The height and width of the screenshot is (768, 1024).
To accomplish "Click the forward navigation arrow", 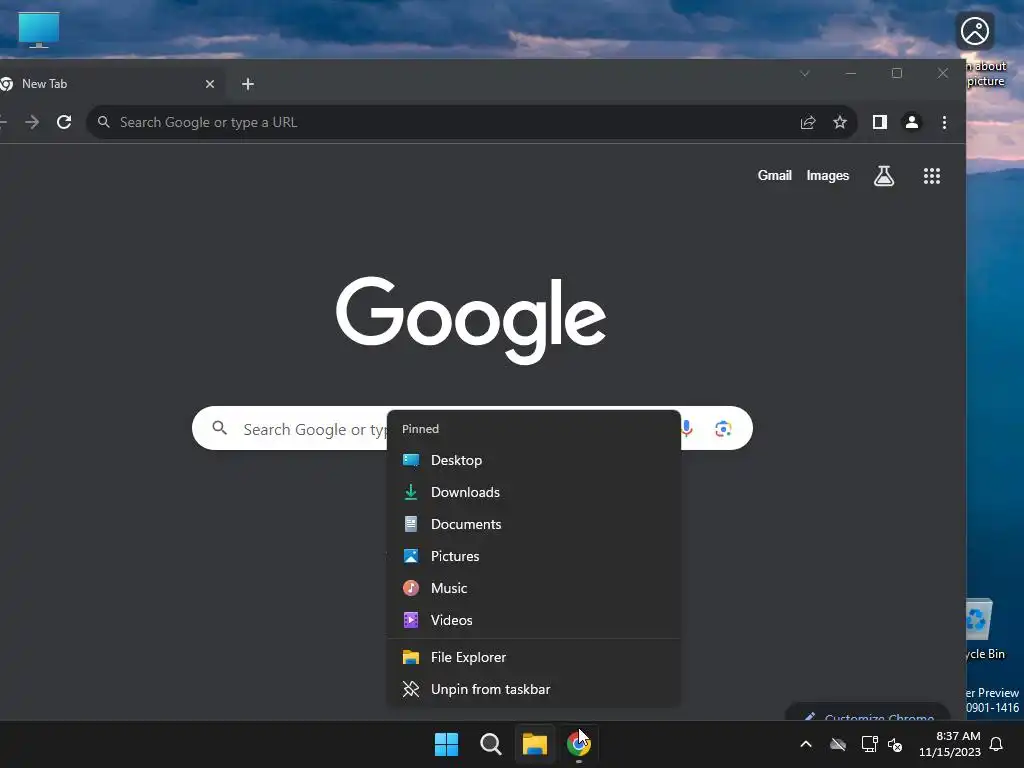I will point(32,122).
